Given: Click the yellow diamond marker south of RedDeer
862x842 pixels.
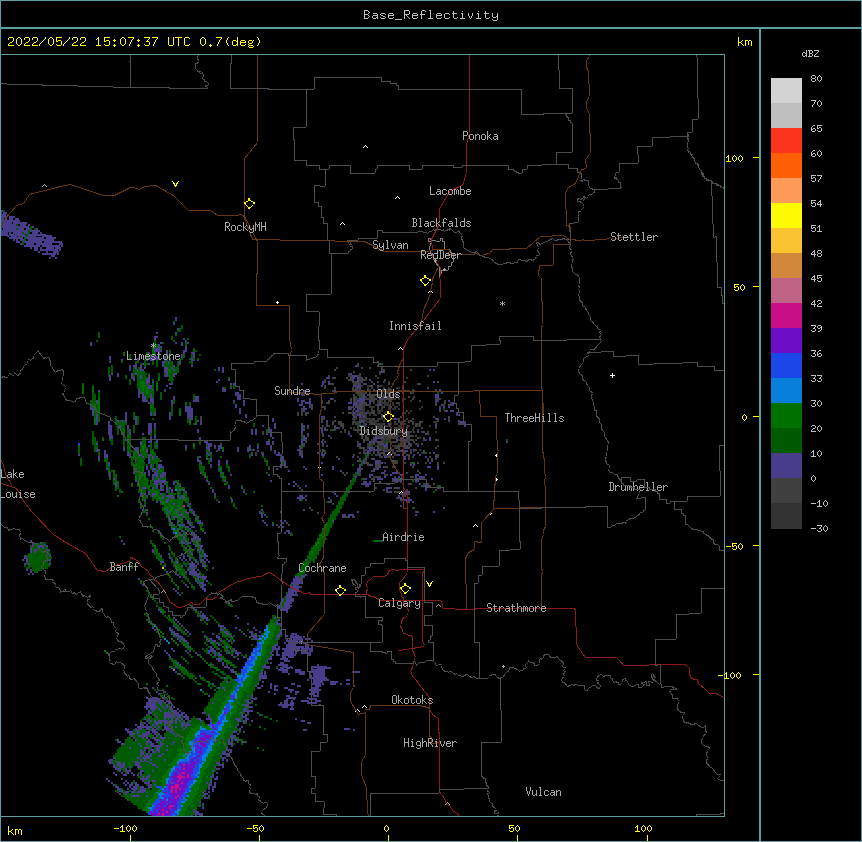Looking at the screenshot, I should pyautogui.click(x=426, y=281).
